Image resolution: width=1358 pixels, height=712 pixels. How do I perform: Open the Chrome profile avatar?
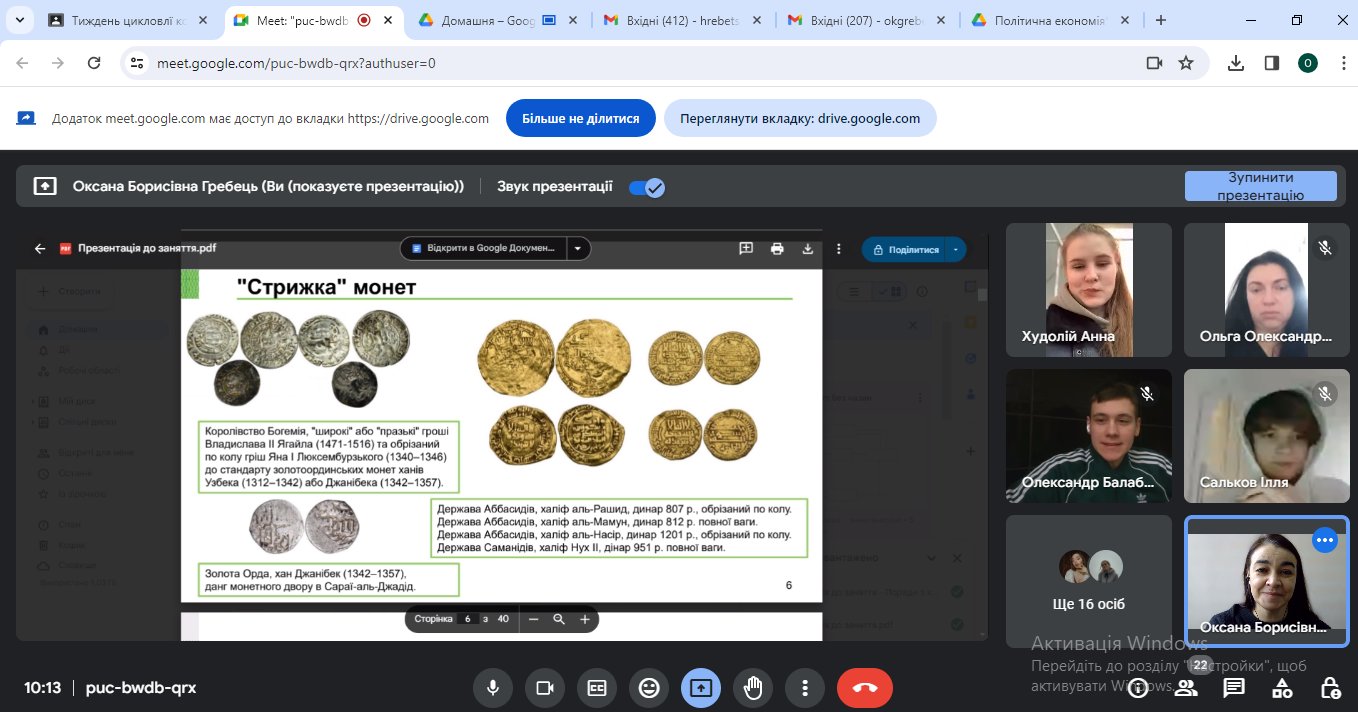1308,63
